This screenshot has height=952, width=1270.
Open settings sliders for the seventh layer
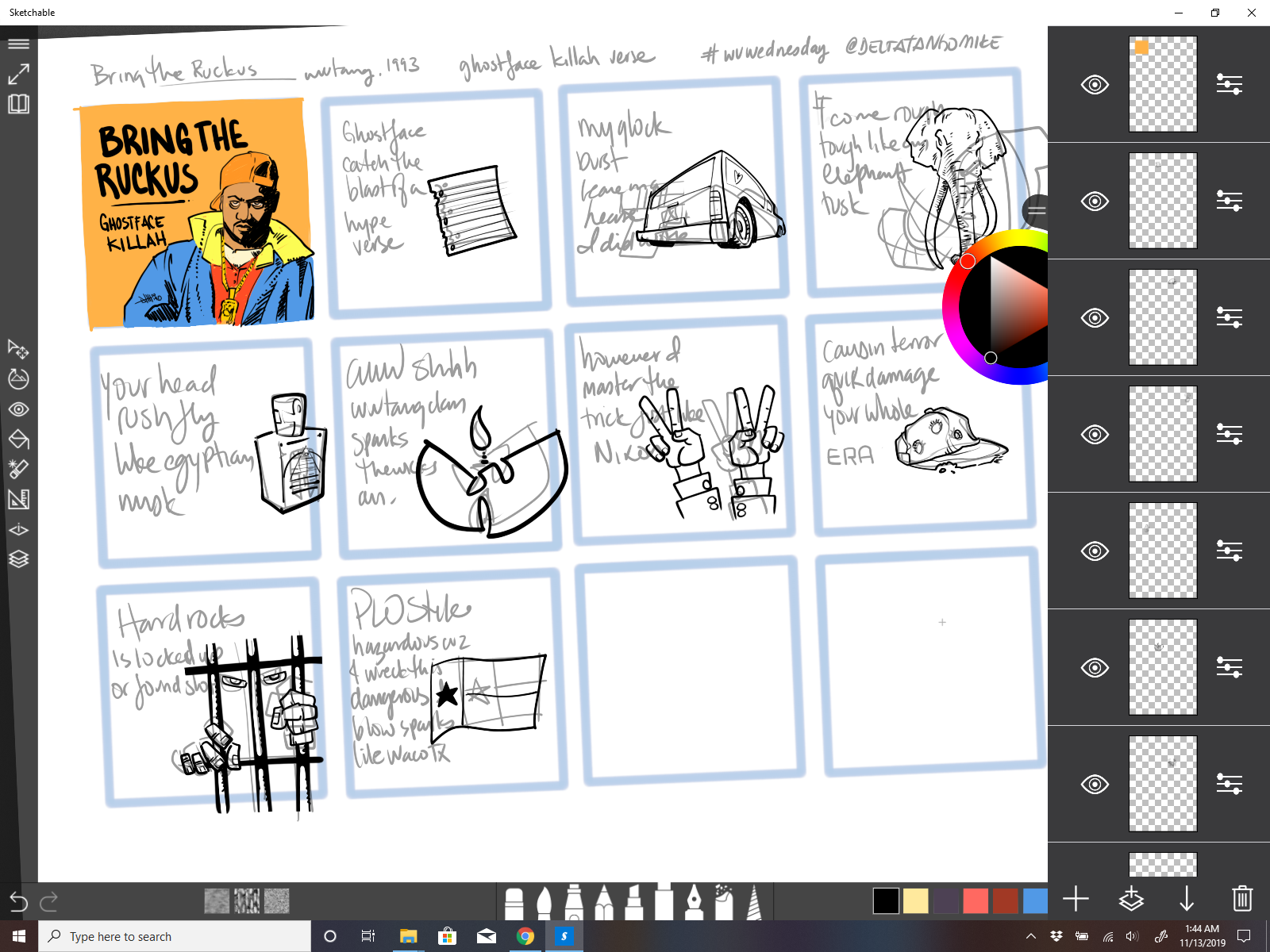[x=1230, y=784]
